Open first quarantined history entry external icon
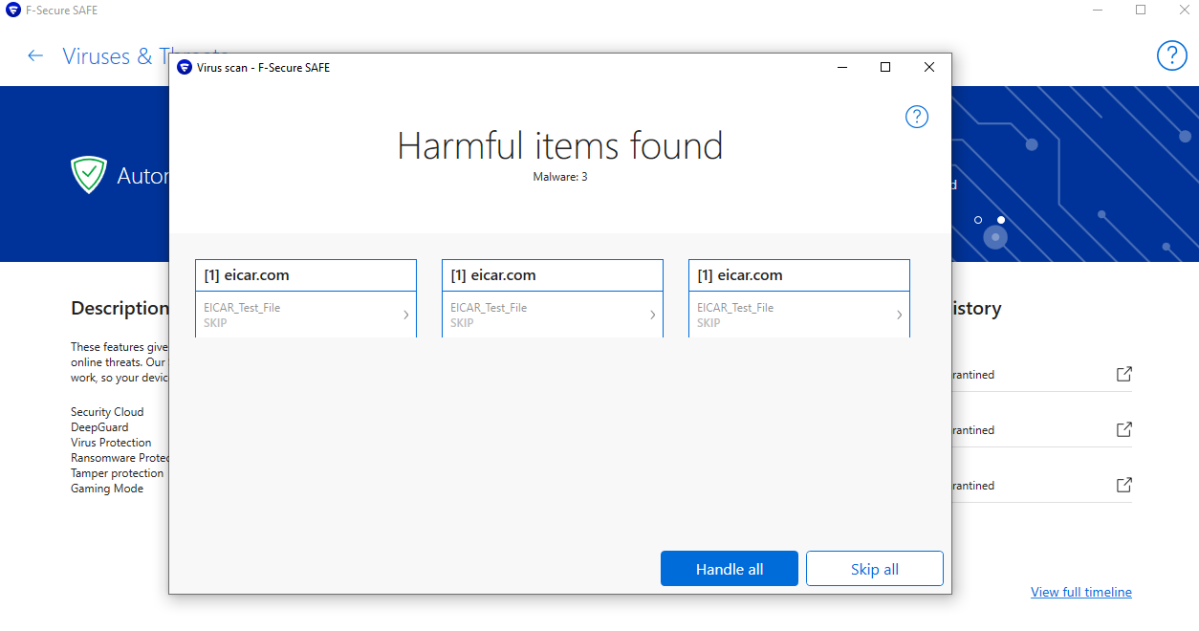 click(x=1123, y=374)
